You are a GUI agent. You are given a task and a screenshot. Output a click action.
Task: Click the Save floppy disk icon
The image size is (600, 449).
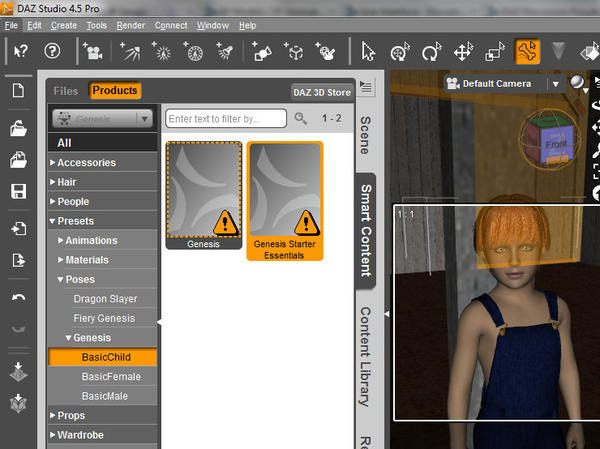[18, 191]
